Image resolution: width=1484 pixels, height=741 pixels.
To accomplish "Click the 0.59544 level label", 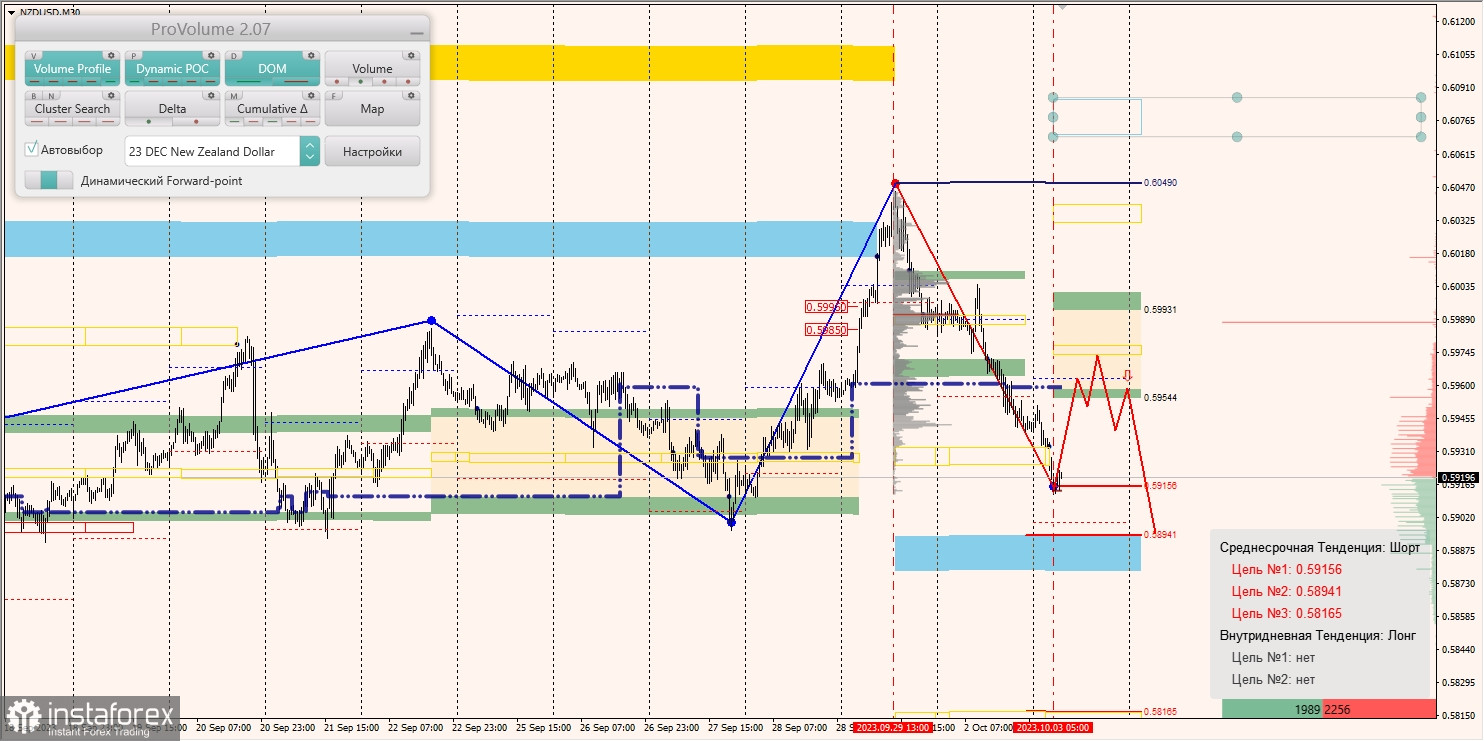I will pos(1161,397).
